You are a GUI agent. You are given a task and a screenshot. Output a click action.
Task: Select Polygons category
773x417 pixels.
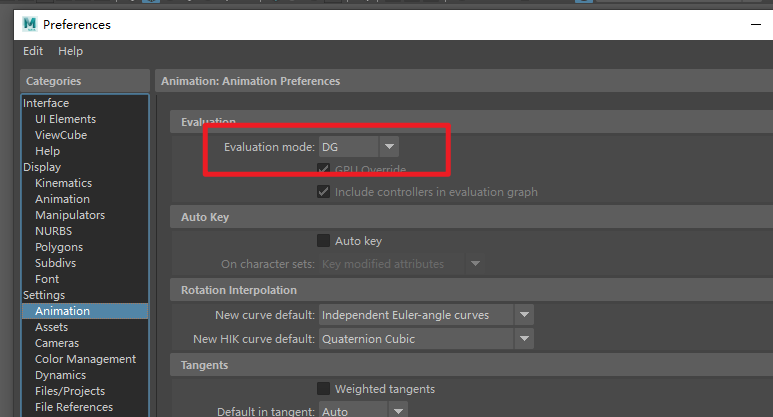(x=59, y=247)
